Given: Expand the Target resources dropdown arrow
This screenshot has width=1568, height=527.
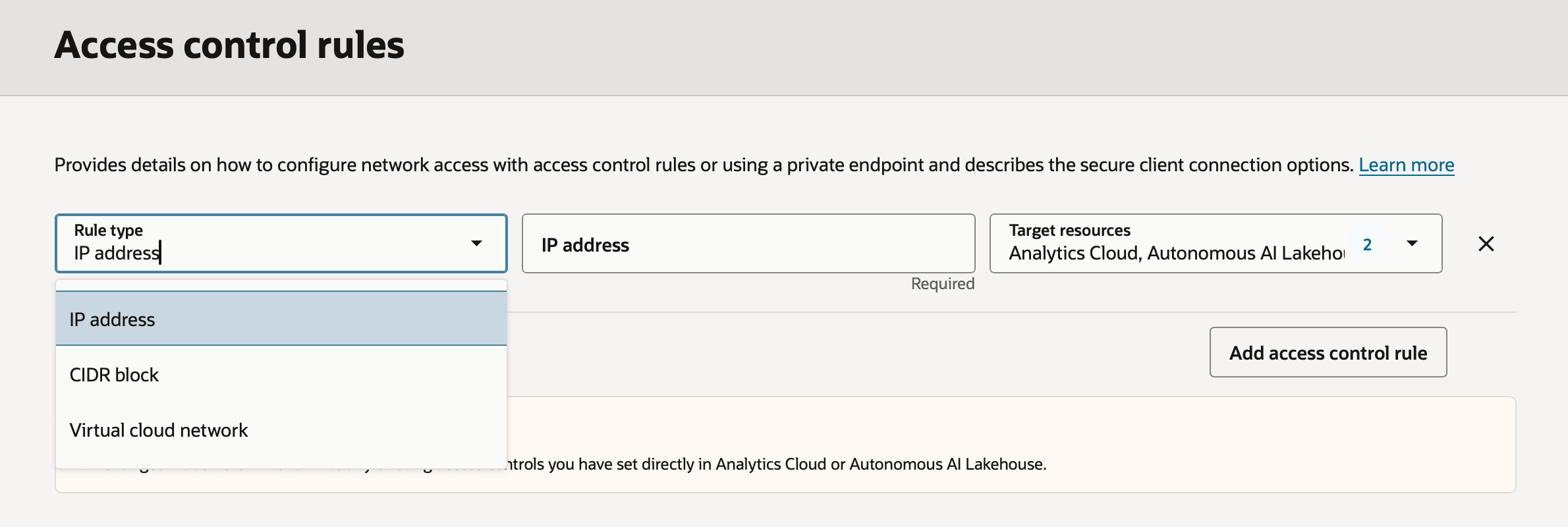Looking at the screenshot, I should (x=1412, y=243).
